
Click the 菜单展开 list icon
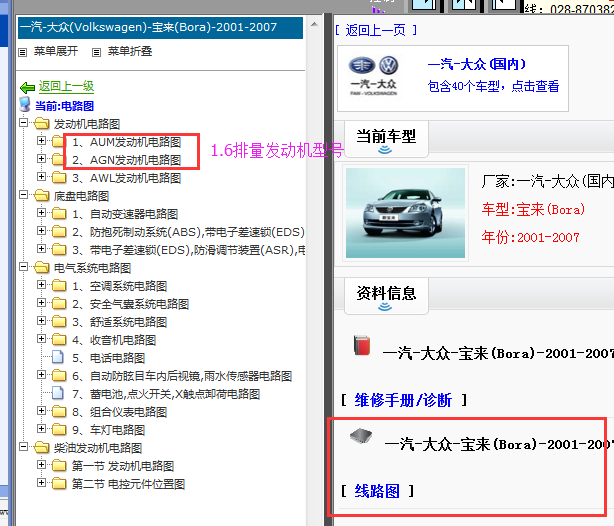[x=23, y=52]
